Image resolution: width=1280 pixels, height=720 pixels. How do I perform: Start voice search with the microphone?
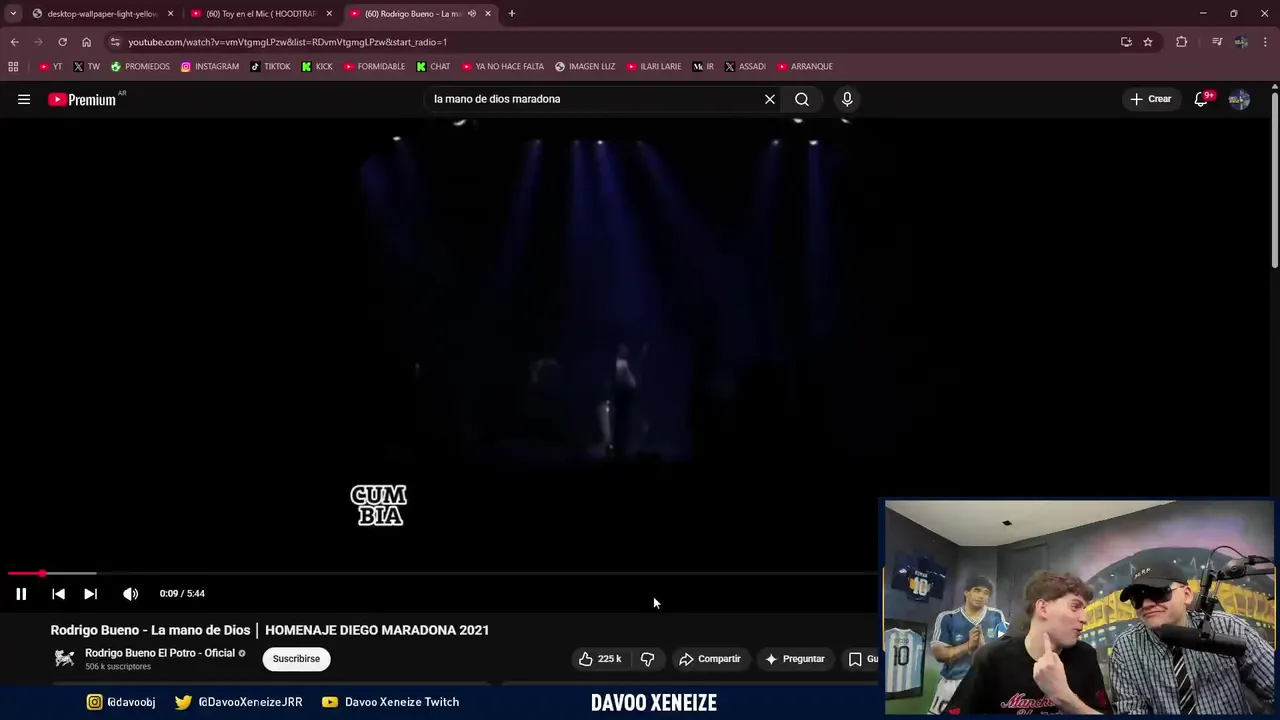click(847, 99)
